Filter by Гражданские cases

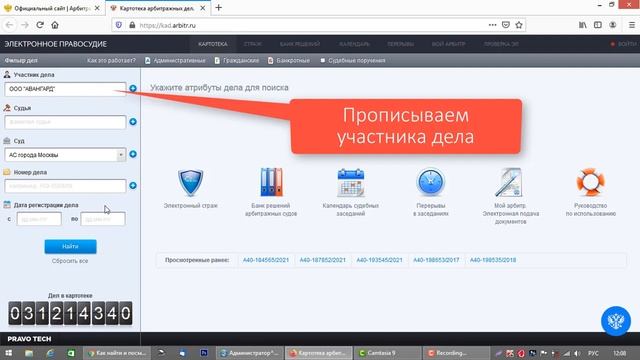click(x=237, y=60)
